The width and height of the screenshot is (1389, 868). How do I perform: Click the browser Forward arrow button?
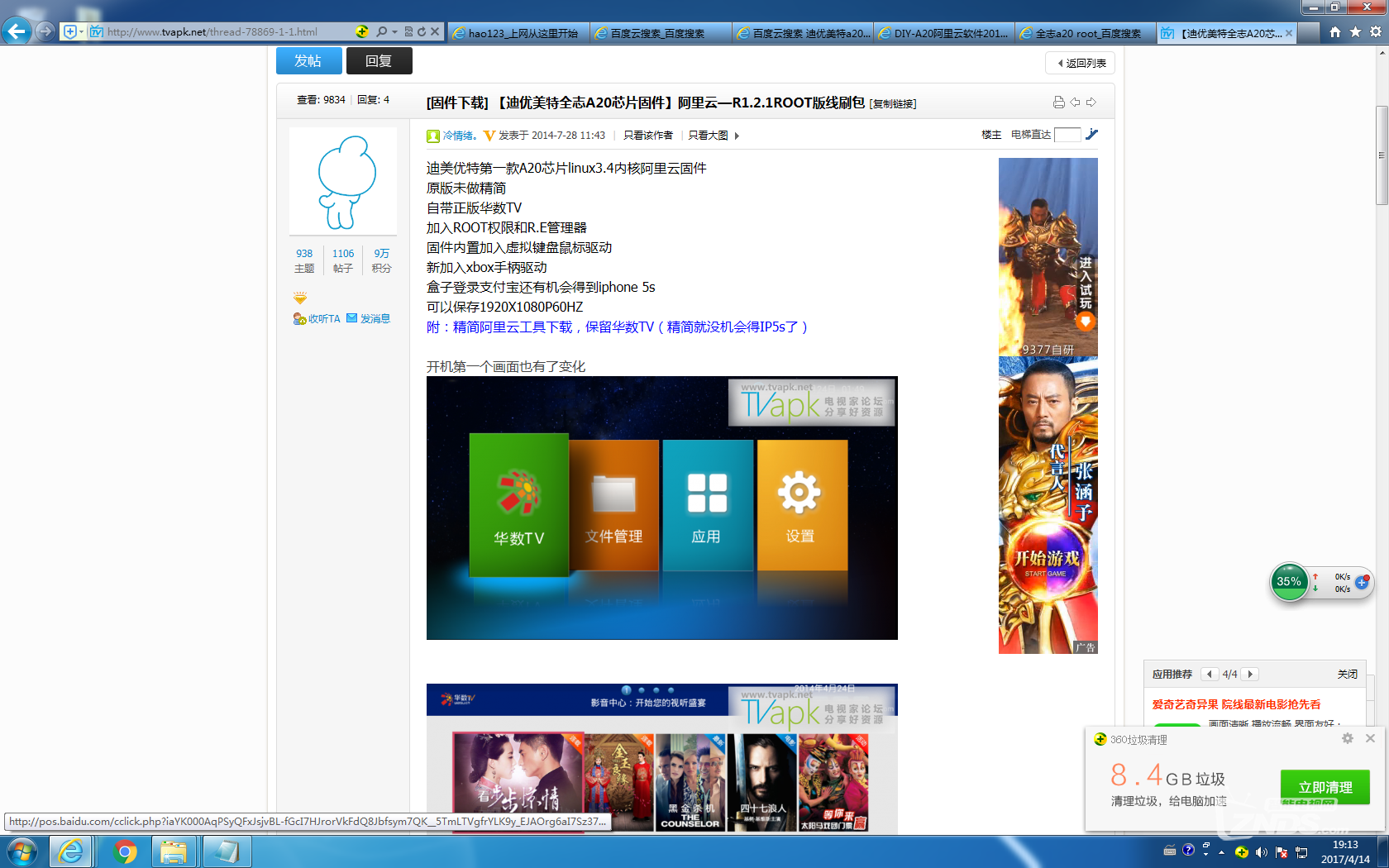tap(45, 31)
